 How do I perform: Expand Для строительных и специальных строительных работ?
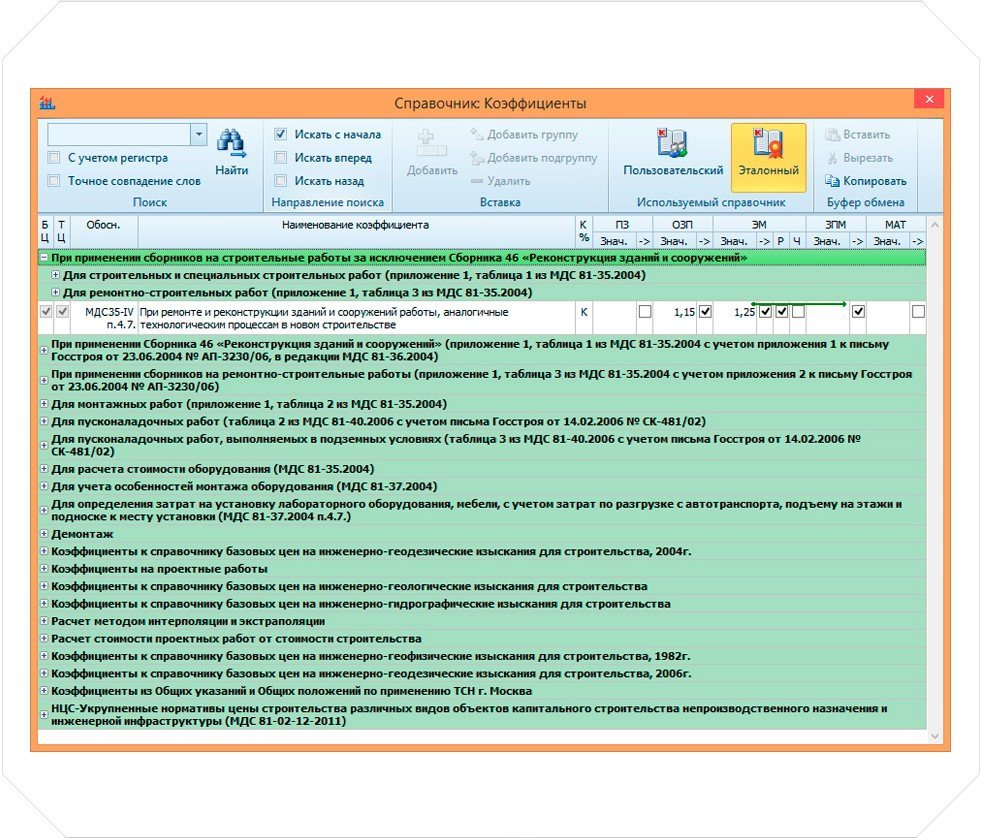[x=56, y=275]
